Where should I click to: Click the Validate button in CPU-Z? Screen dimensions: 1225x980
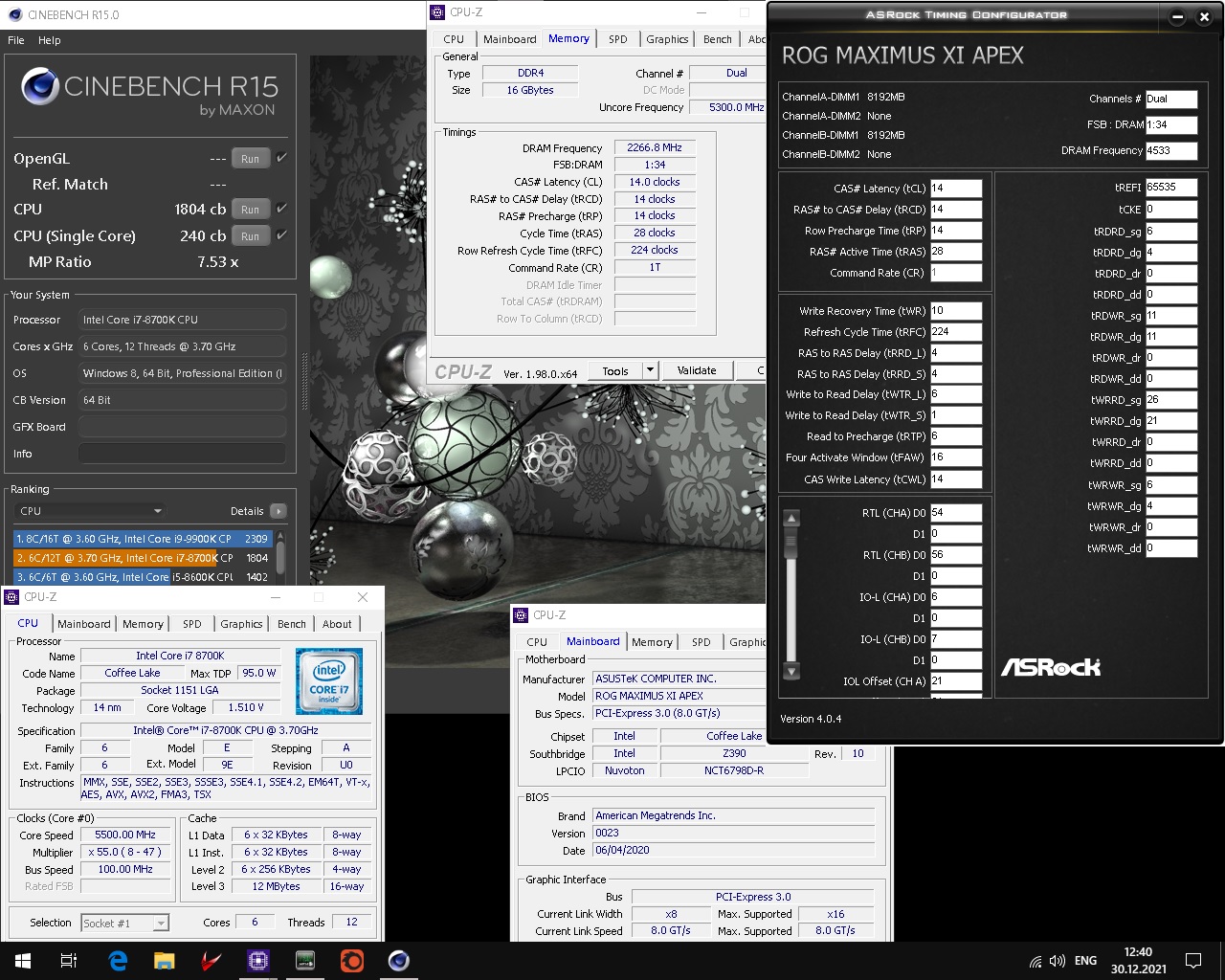[x=697, y=370]
